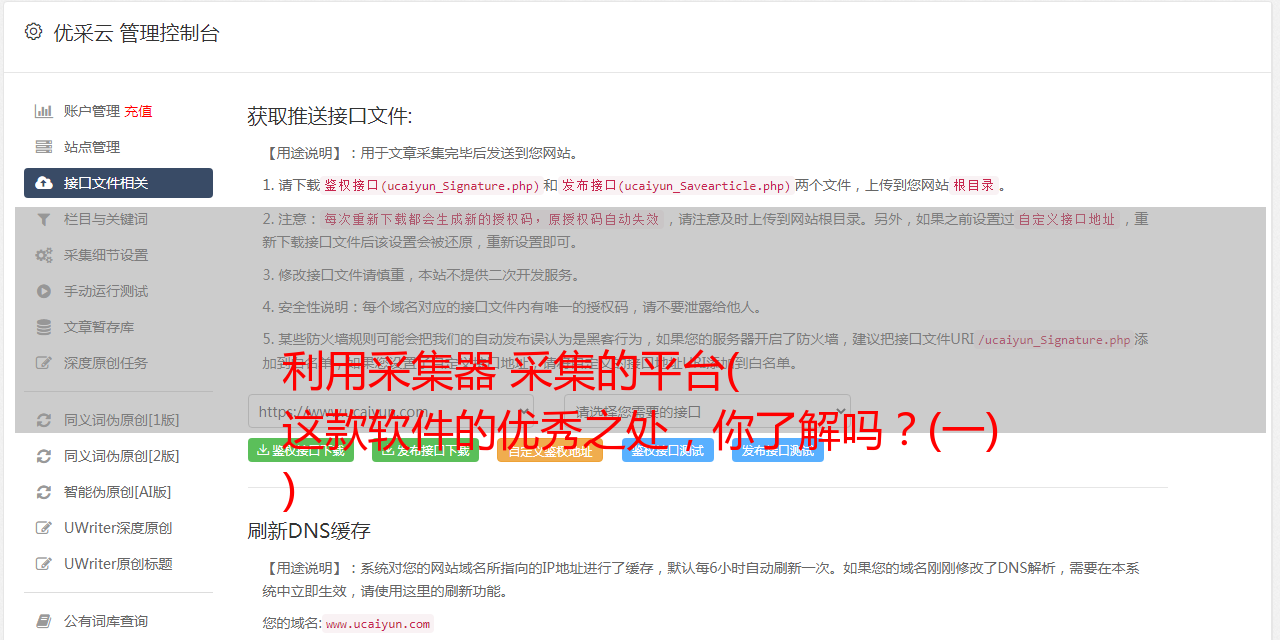Click the funnel icon for 栏目与关键词
This screenshot has height=640, width=1280.
(44, 219)
